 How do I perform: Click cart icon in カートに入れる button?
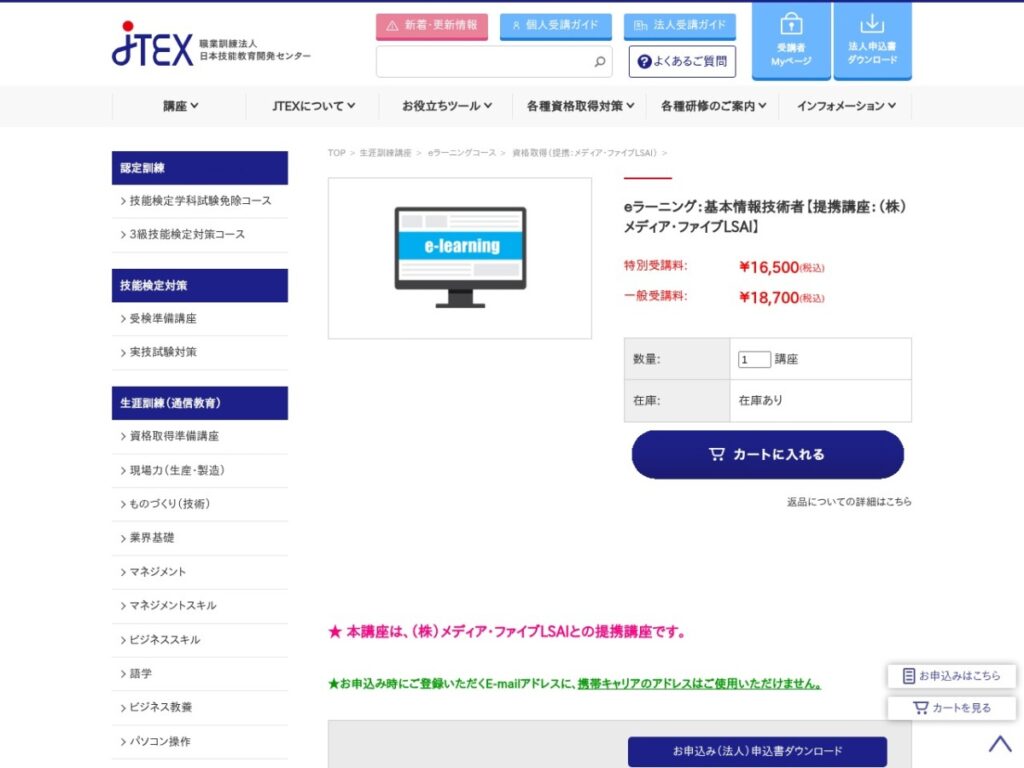pyautogui.click(x=716, y=454)
